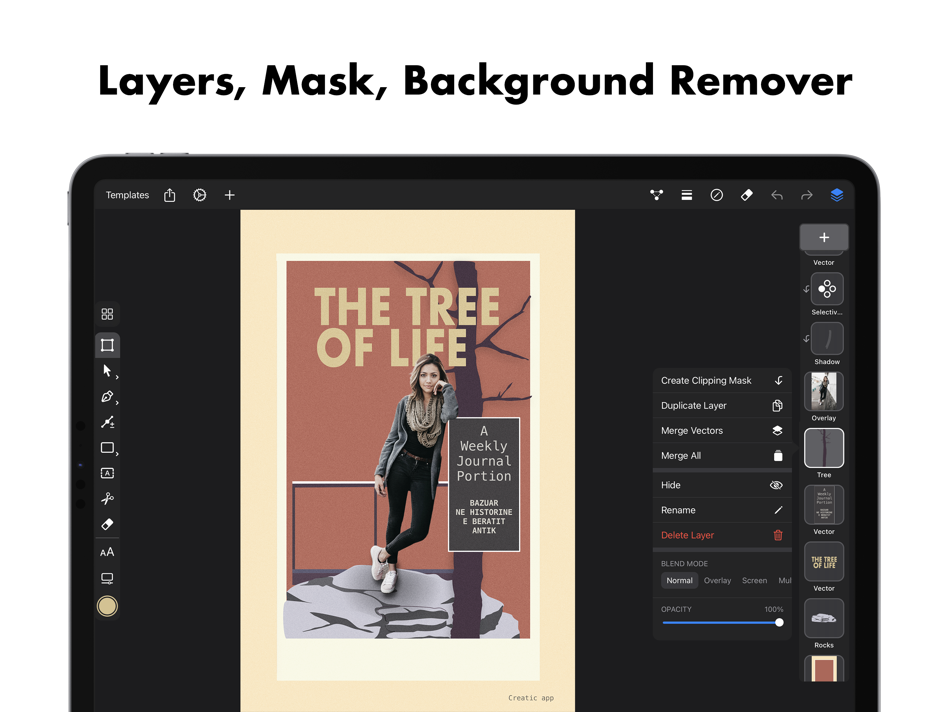Image resolution: width=950 pixels, height=712 pixels.
Task: Select the Text box tool
Action: (107, 473)
